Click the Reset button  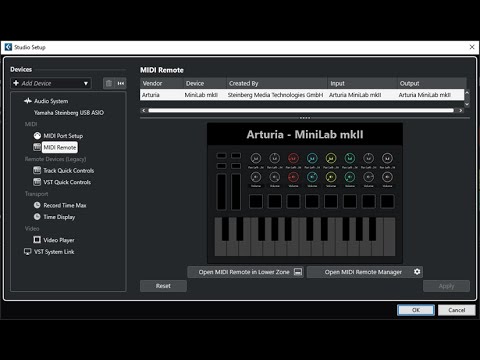(x=163, y=286)
